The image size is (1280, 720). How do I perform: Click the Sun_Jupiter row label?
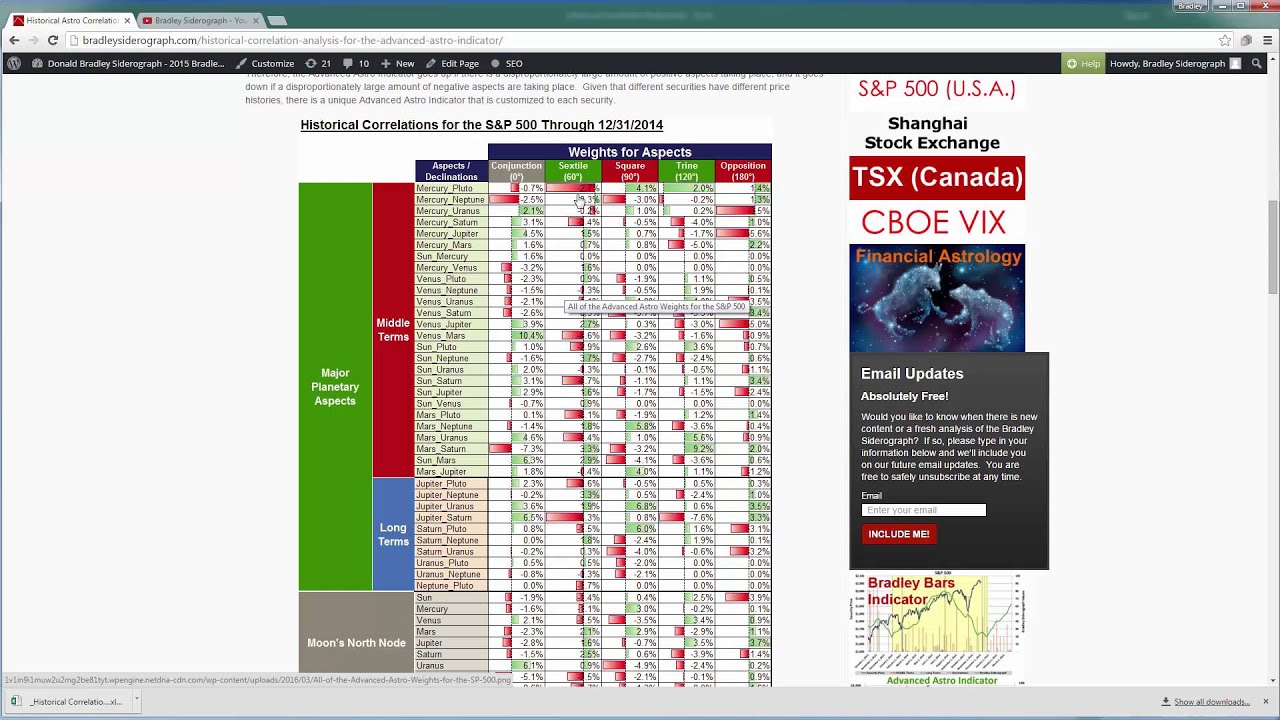[451, 392]
